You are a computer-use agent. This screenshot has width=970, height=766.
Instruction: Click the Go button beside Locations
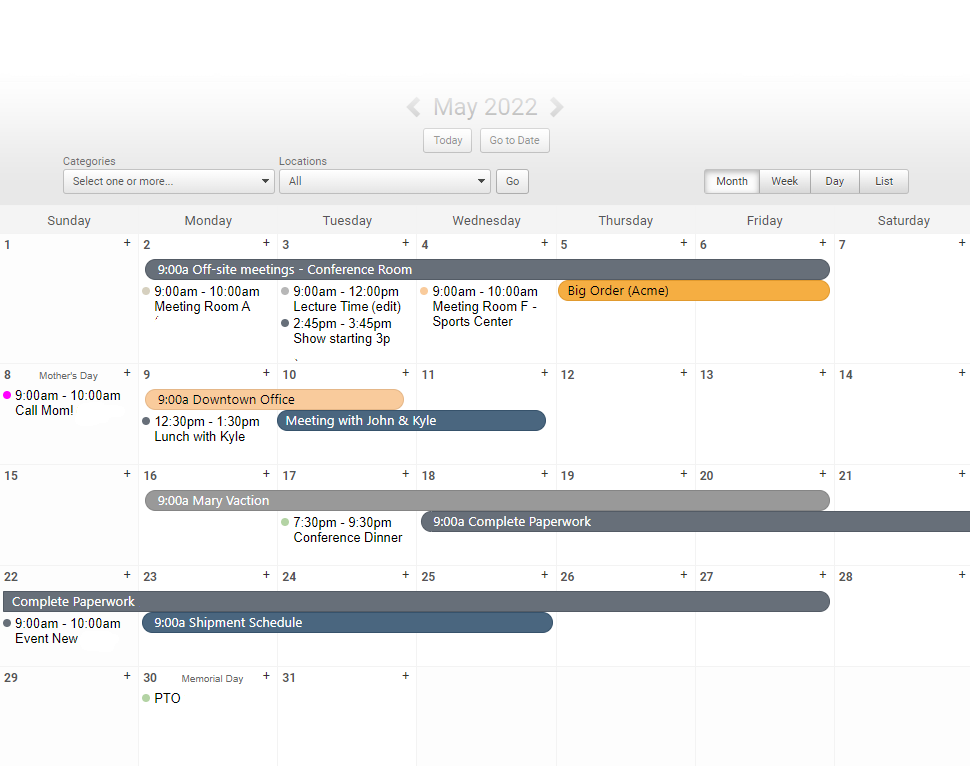(512, 181)
